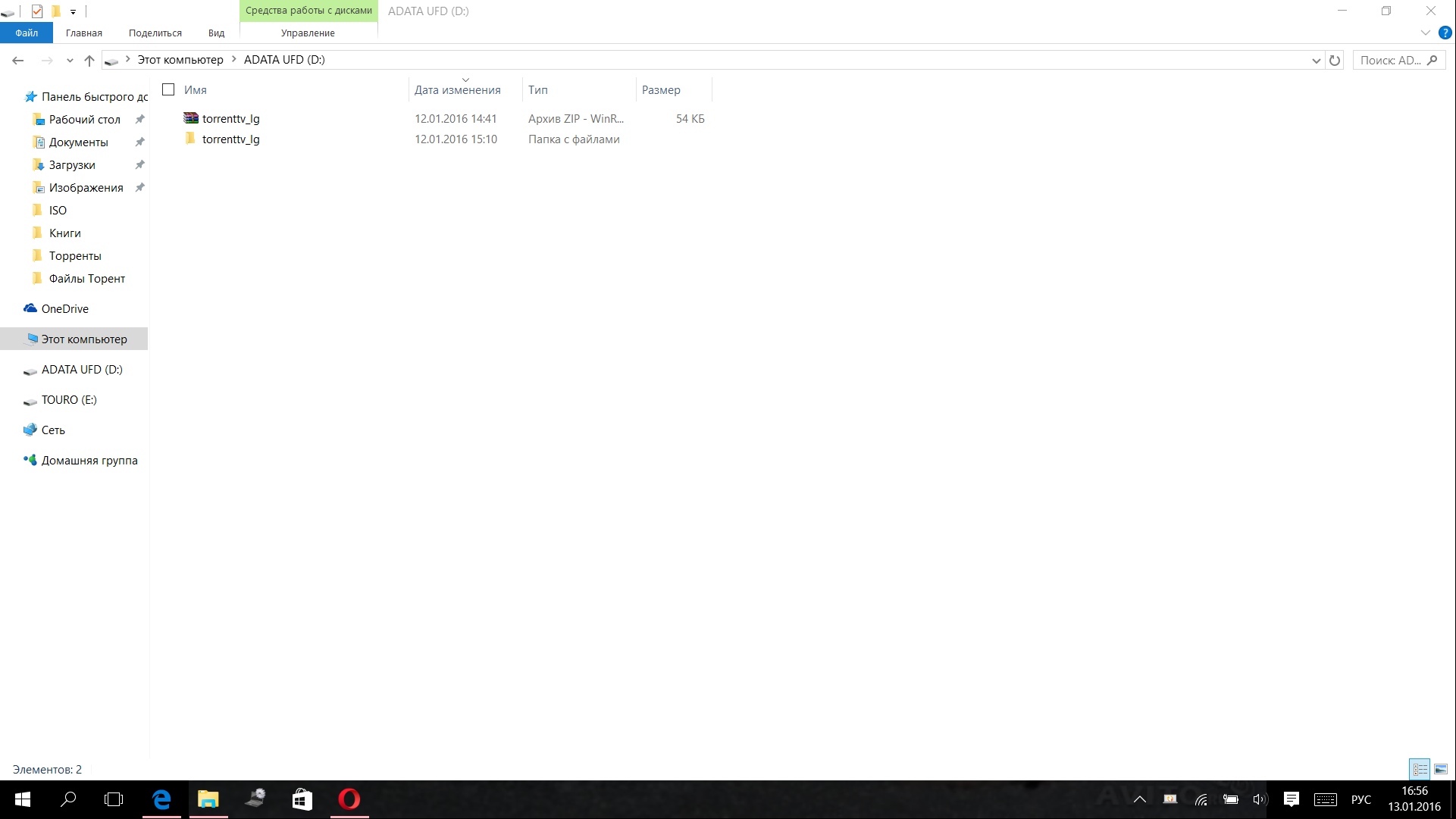This screenshot has width=1456, height=819.
Task: Open Windows Store from taskbar
Action: [302, 799]
